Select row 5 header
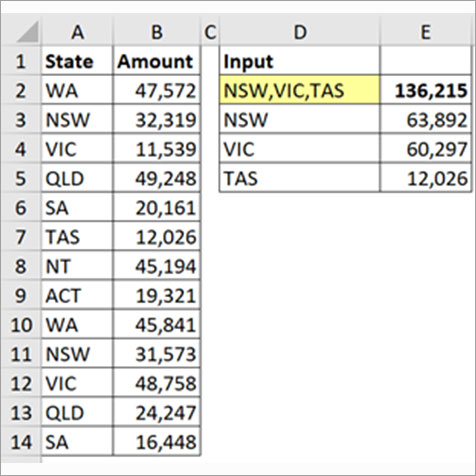476x476 pixels. (21, 178)
